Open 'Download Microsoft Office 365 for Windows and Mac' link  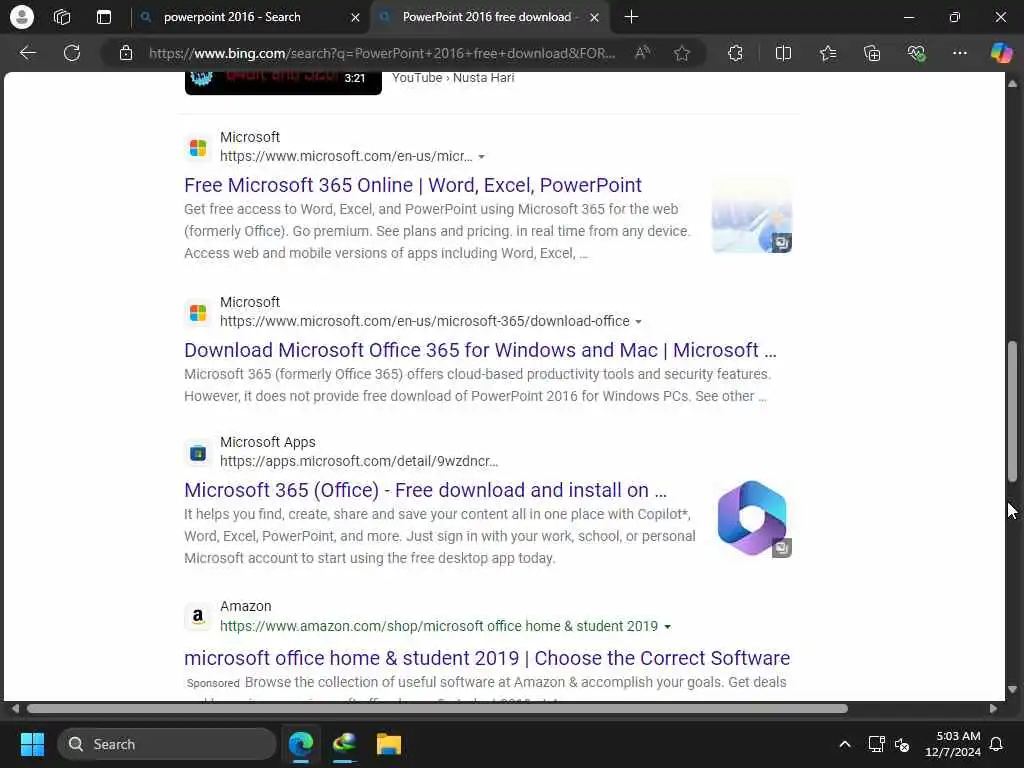[480, 350]
